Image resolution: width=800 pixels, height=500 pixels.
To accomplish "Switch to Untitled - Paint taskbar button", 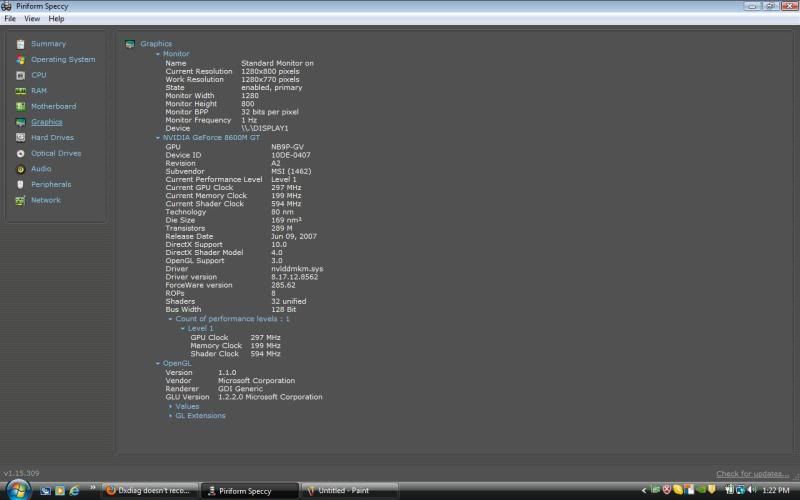I will pos(349,491).
